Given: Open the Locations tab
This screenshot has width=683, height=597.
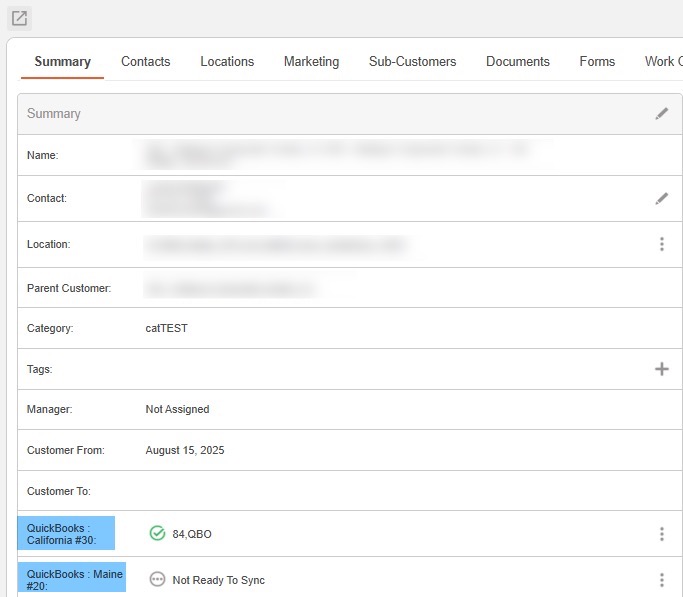Looking at the screenshot, I should [x=227, y=62].
